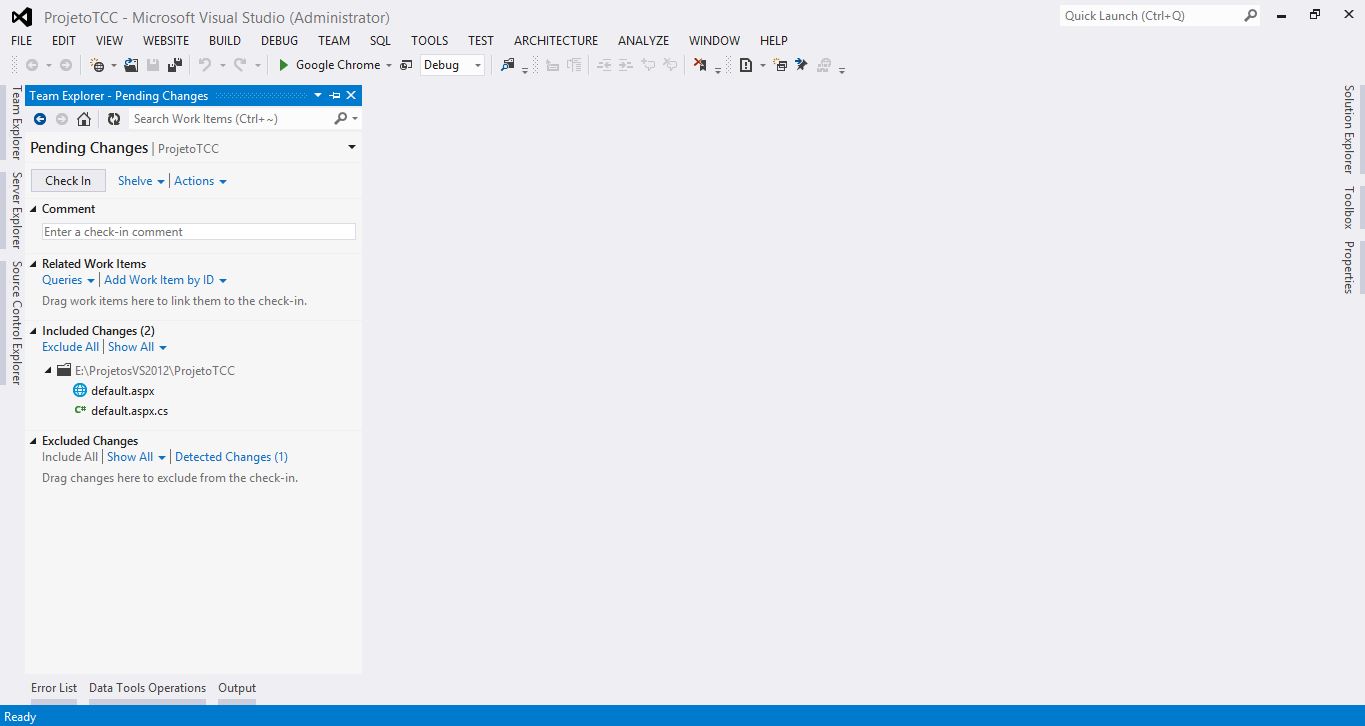Viewport: 1365px width, 726px height.
Task: Open the EDIT menu
Action: click(64, 41)
